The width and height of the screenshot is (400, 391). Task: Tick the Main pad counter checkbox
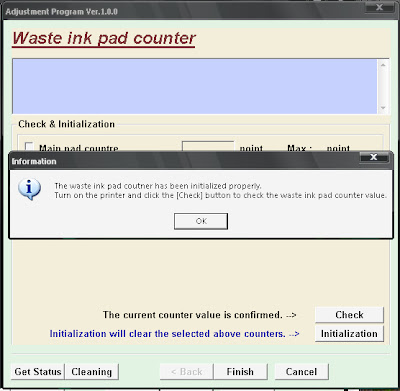[x=29, y=146]
